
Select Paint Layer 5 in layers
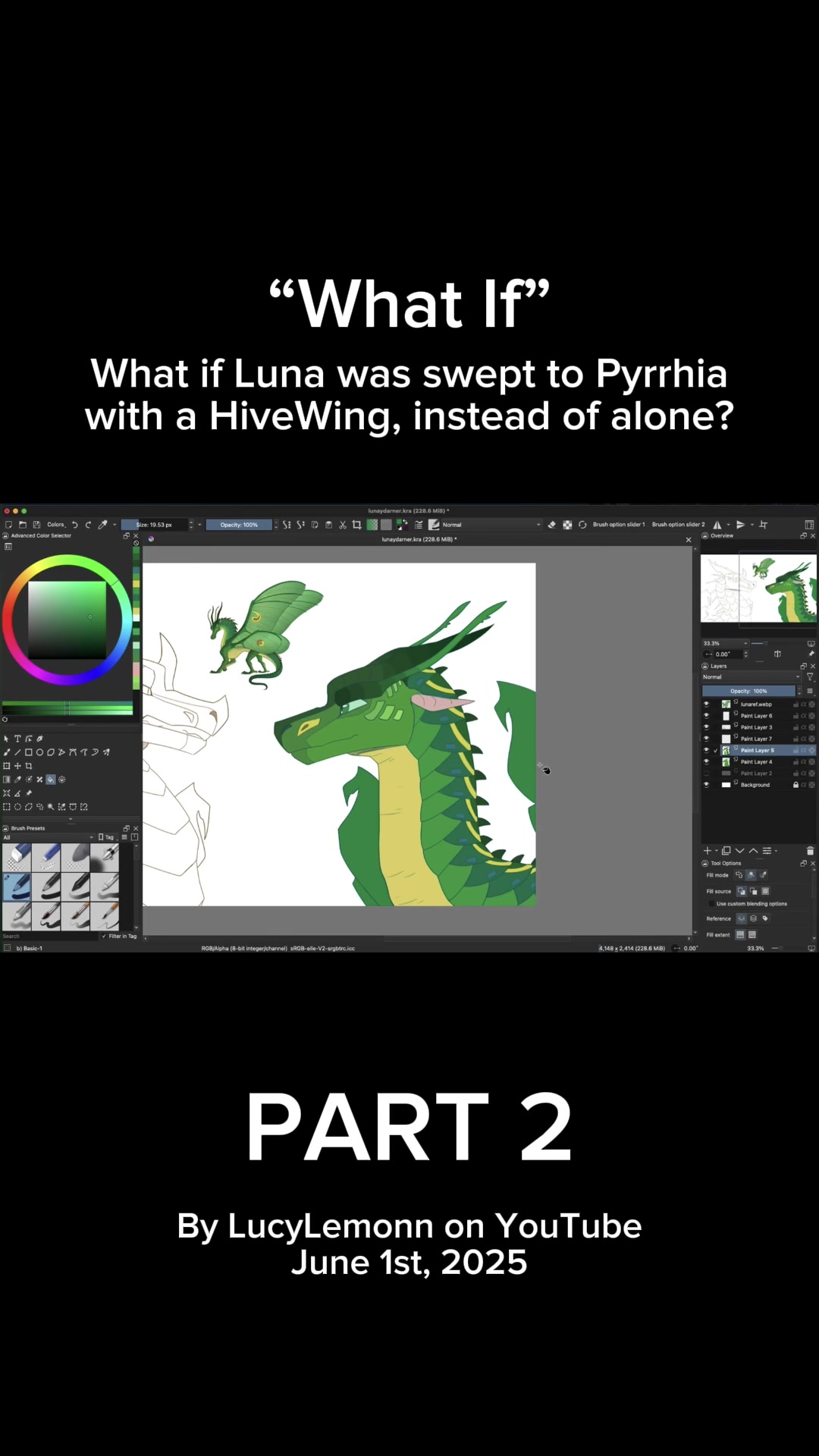coord(758,751)
